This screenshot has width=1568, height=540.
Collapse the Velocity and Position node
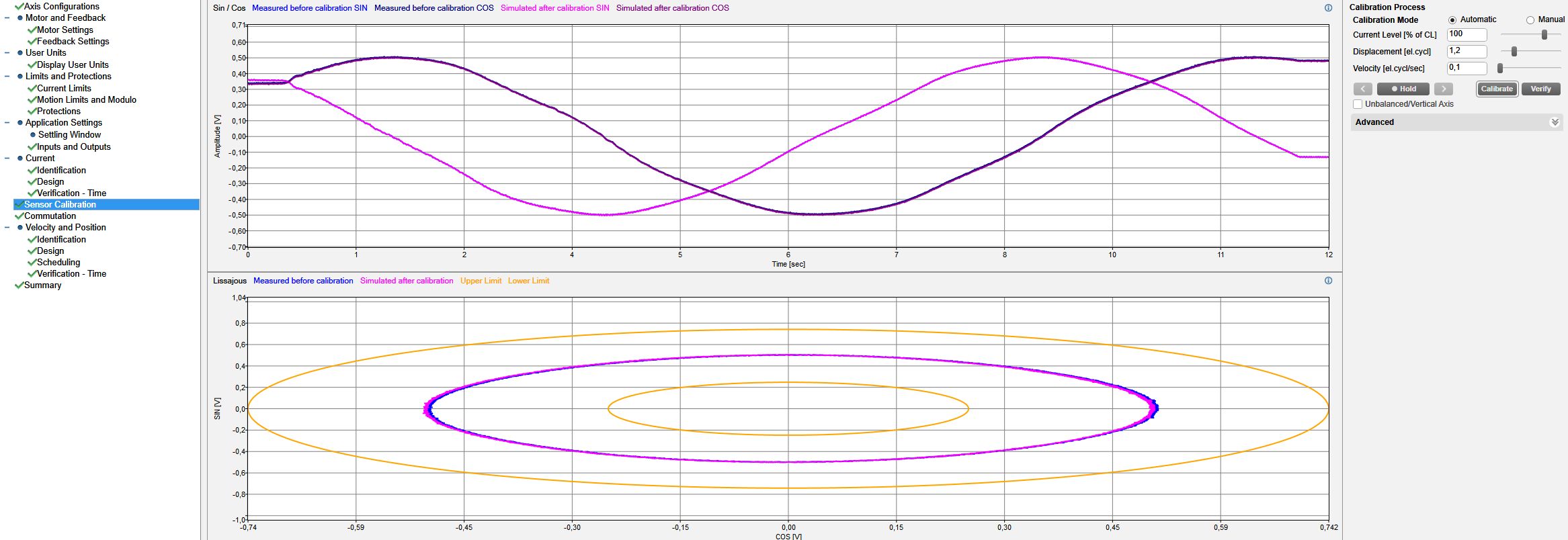click(x=7, y=228)
